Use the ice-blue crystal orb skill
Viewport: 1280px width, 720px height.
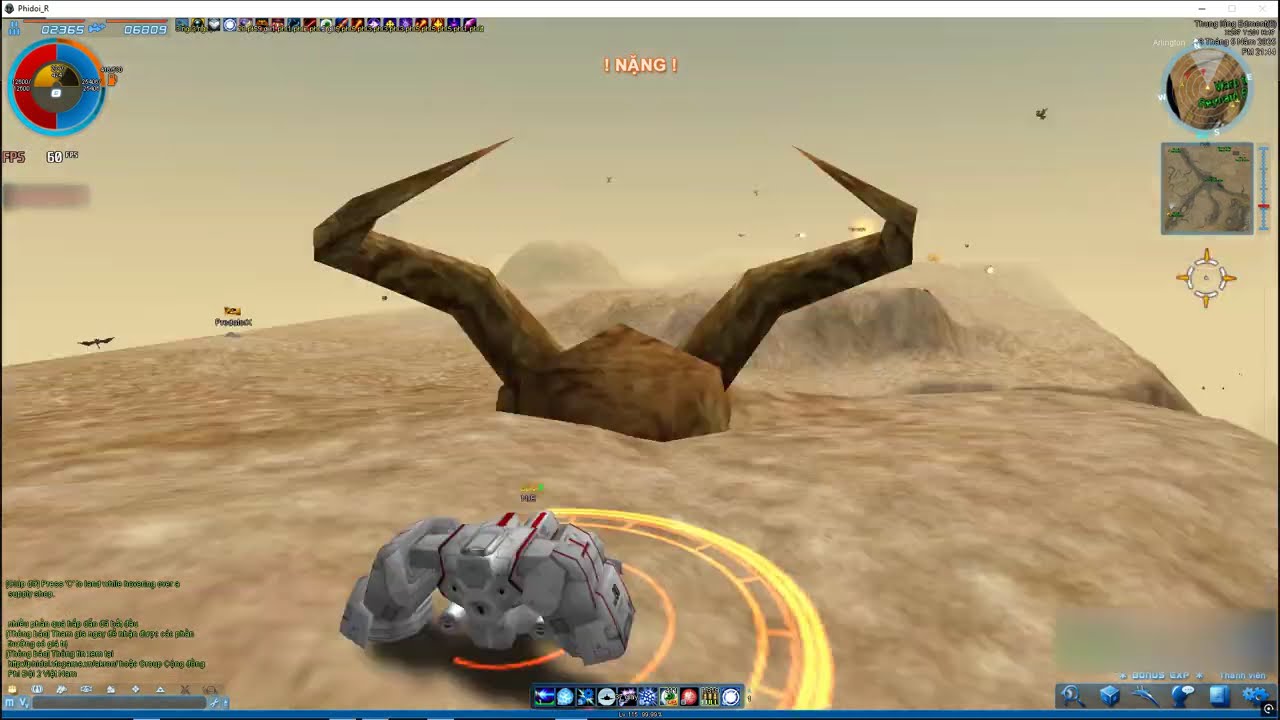click(565, 697)
